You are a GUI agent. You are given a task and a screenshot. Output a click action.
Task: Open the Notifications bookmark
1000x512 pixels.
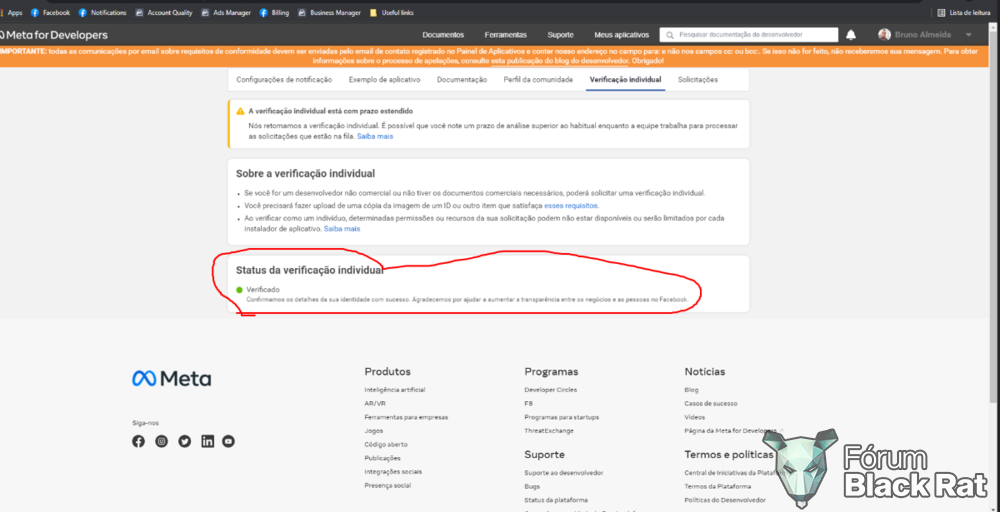point(103,13)
